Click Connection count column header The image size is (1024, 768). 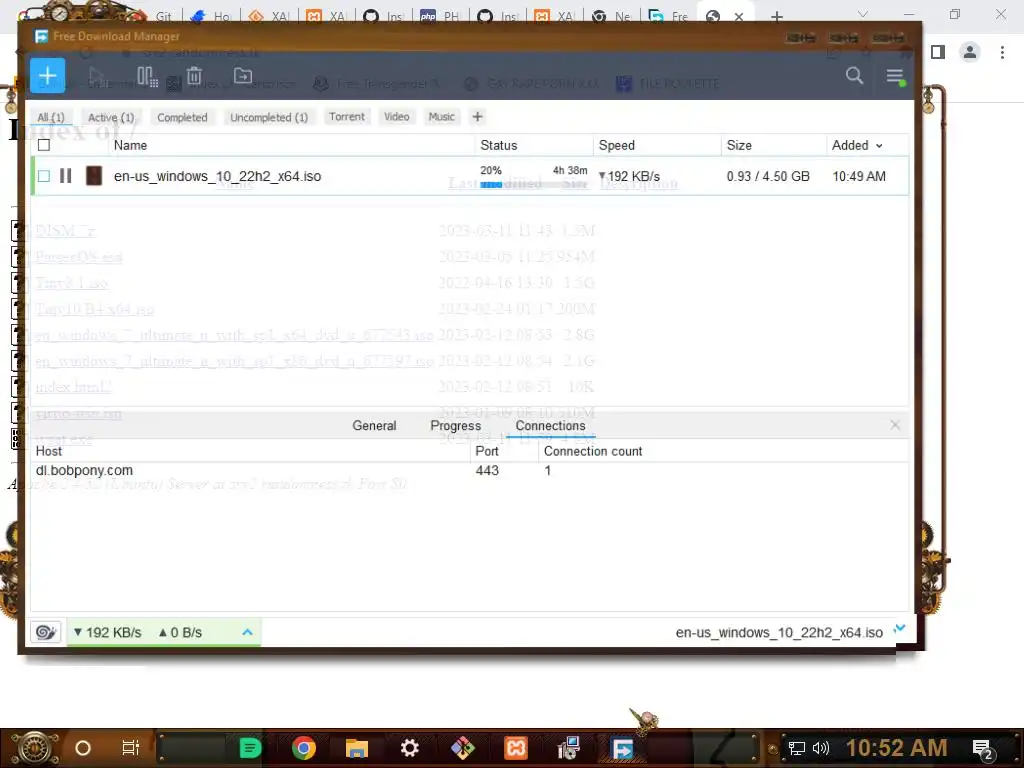point(593,451)
